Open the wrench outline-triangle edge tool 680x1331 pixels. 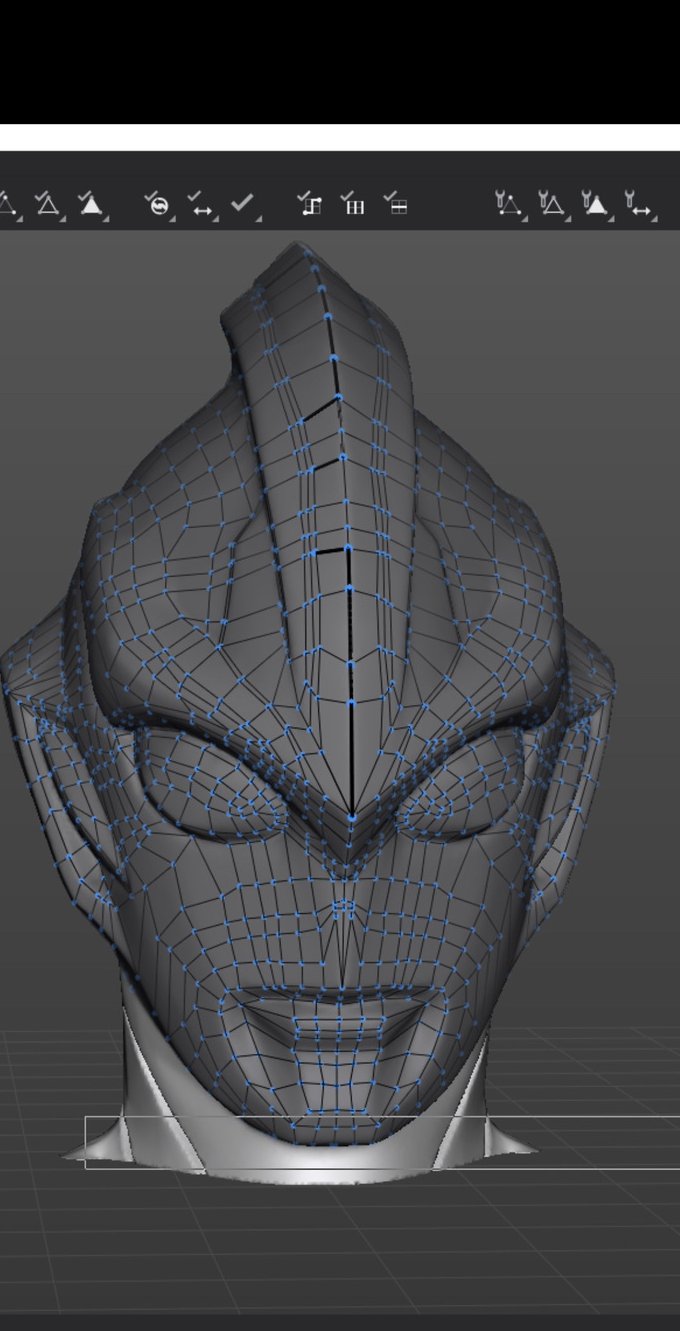552,204
